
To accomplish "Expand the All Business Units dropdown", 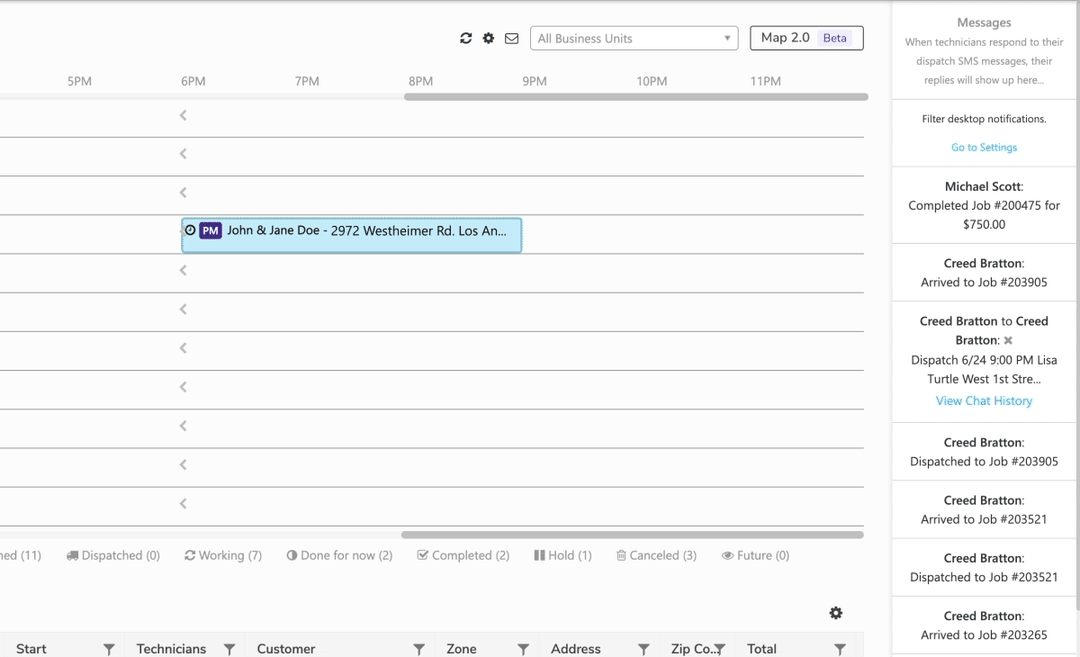I will click(634, 39).
